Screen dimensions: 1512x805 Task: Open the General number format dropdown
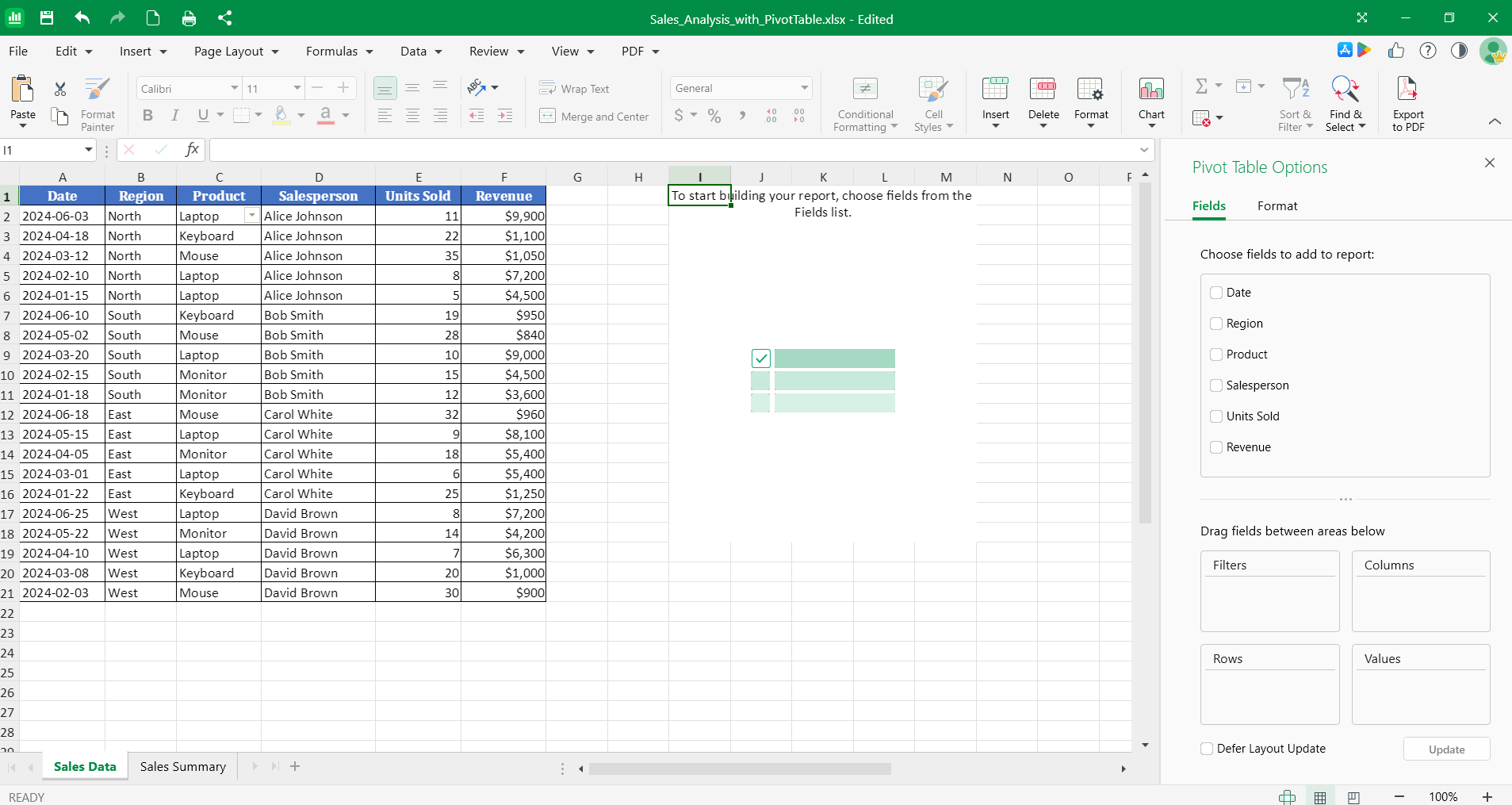pos(804,88)
